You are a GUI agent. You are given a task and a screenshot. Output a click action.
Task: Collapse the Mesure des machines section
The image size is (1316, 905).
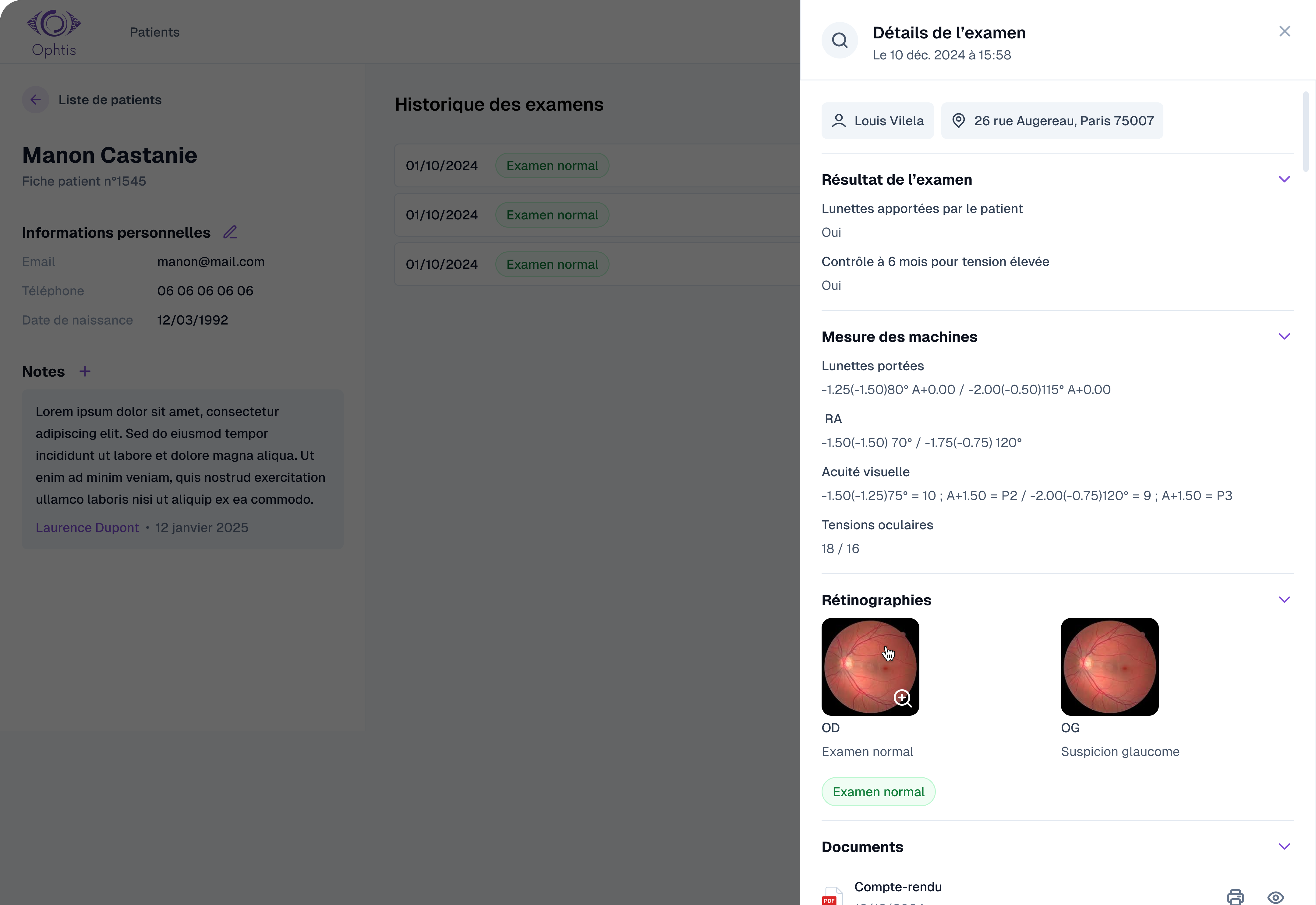click(x=1284, y=336)
